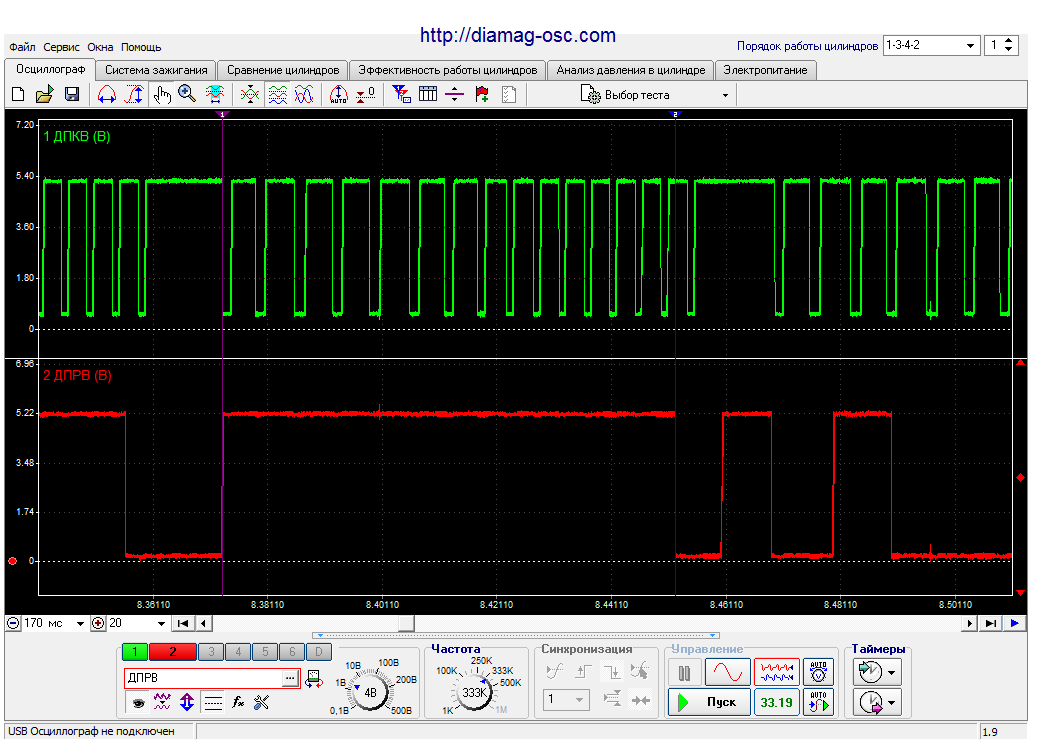Screen dimensions: 1040x744
Task: Open the Помощь menu
Action: pyautogui.click(x=141, y=47)
